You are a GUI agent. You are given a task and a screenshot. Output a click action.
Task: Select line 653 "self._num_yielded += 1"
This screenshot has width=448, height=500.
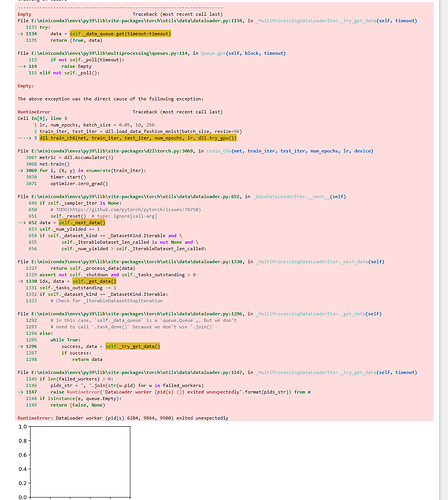(x=69, y=229)
